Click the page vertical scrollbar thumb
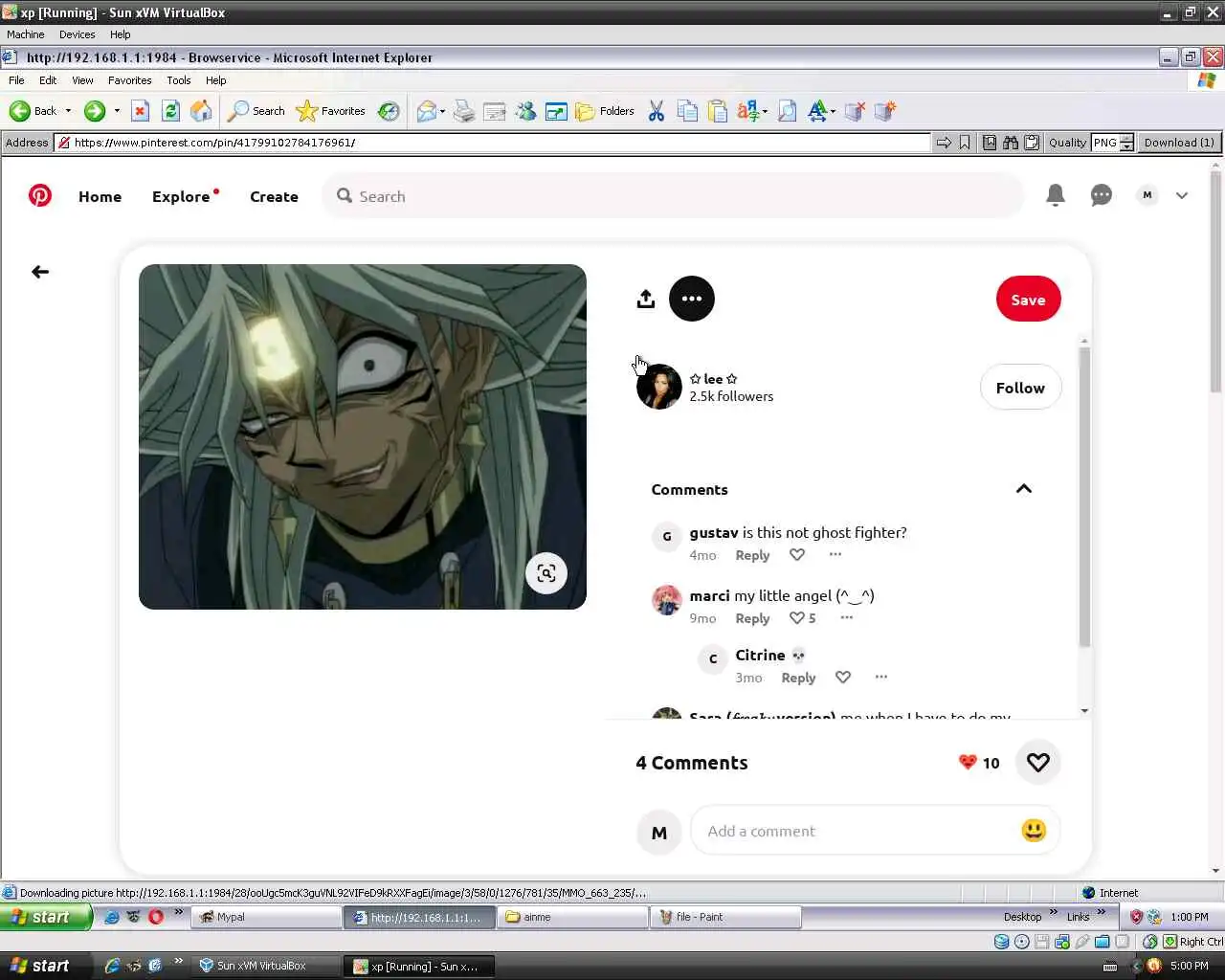Screen dimensions: 1225x980 coord(1216,282)
